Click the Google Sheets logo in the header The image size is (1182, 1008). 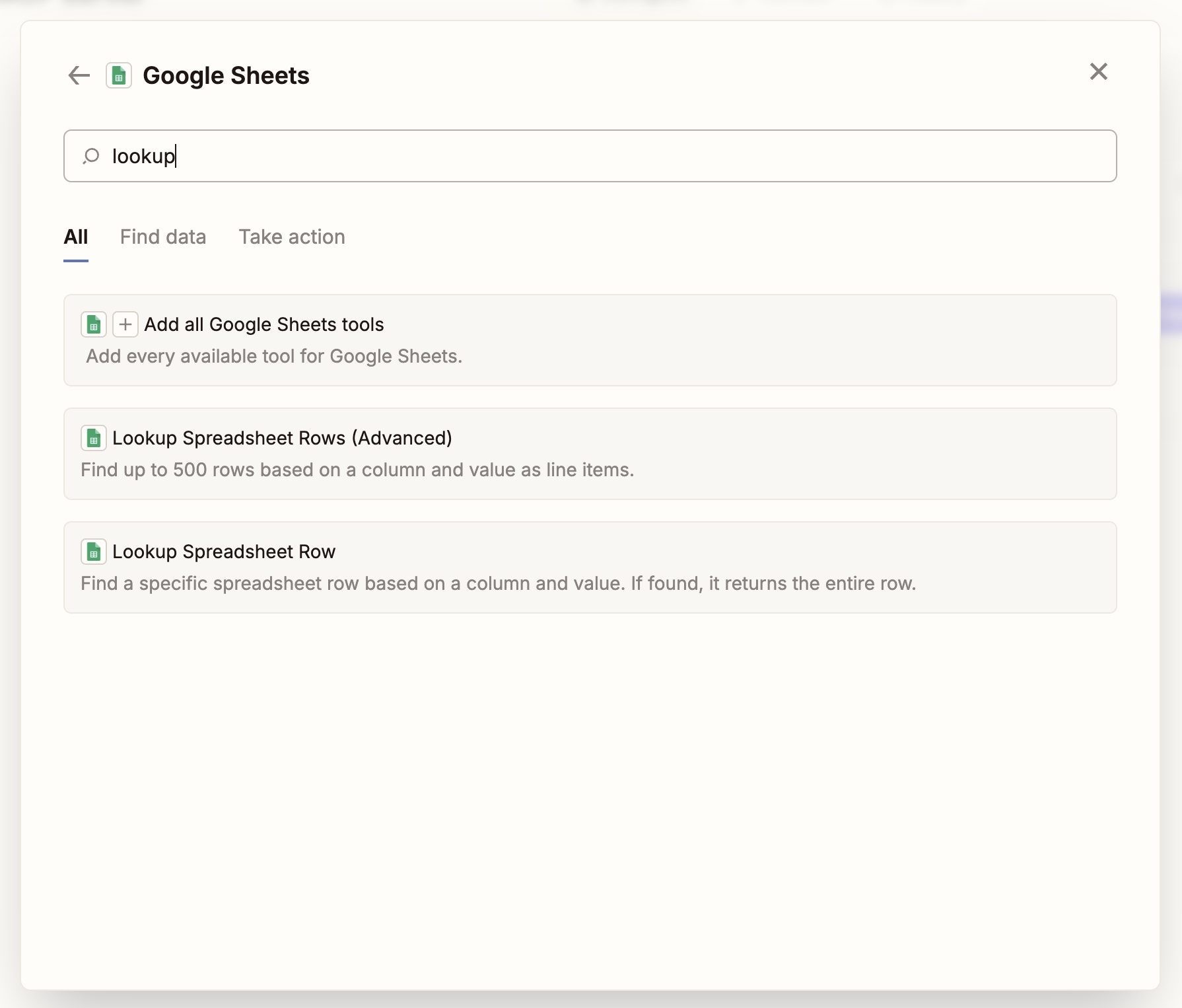click(119, 75)
